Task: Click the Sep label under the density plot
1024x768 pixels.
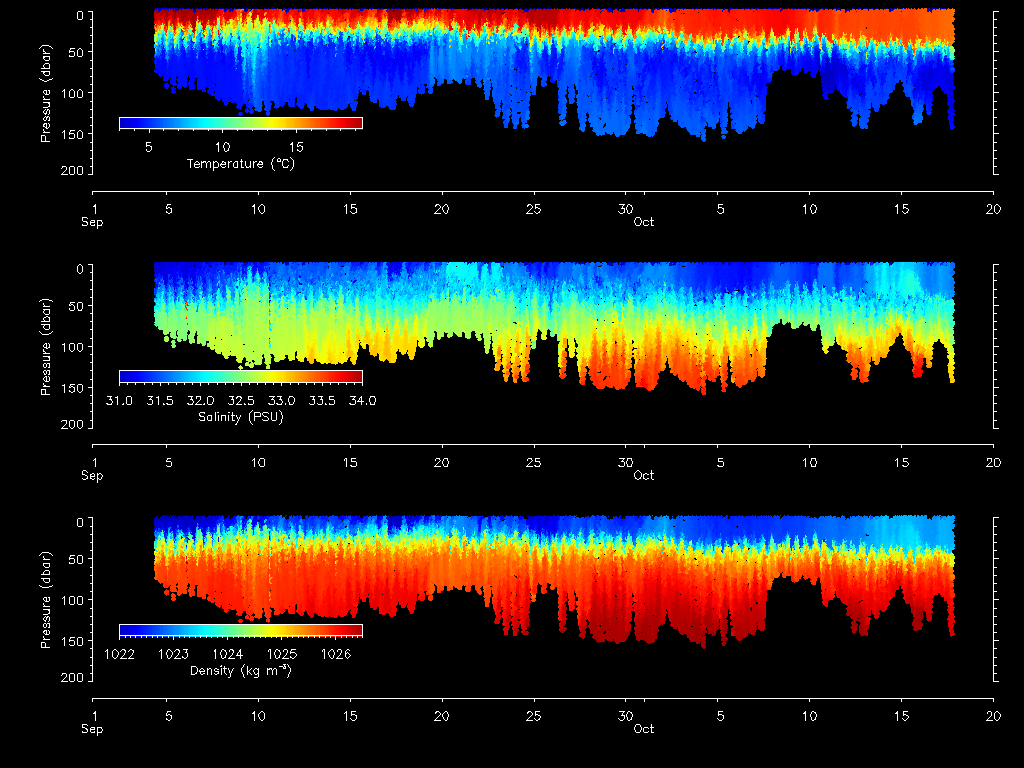Action: click(92, 729)
